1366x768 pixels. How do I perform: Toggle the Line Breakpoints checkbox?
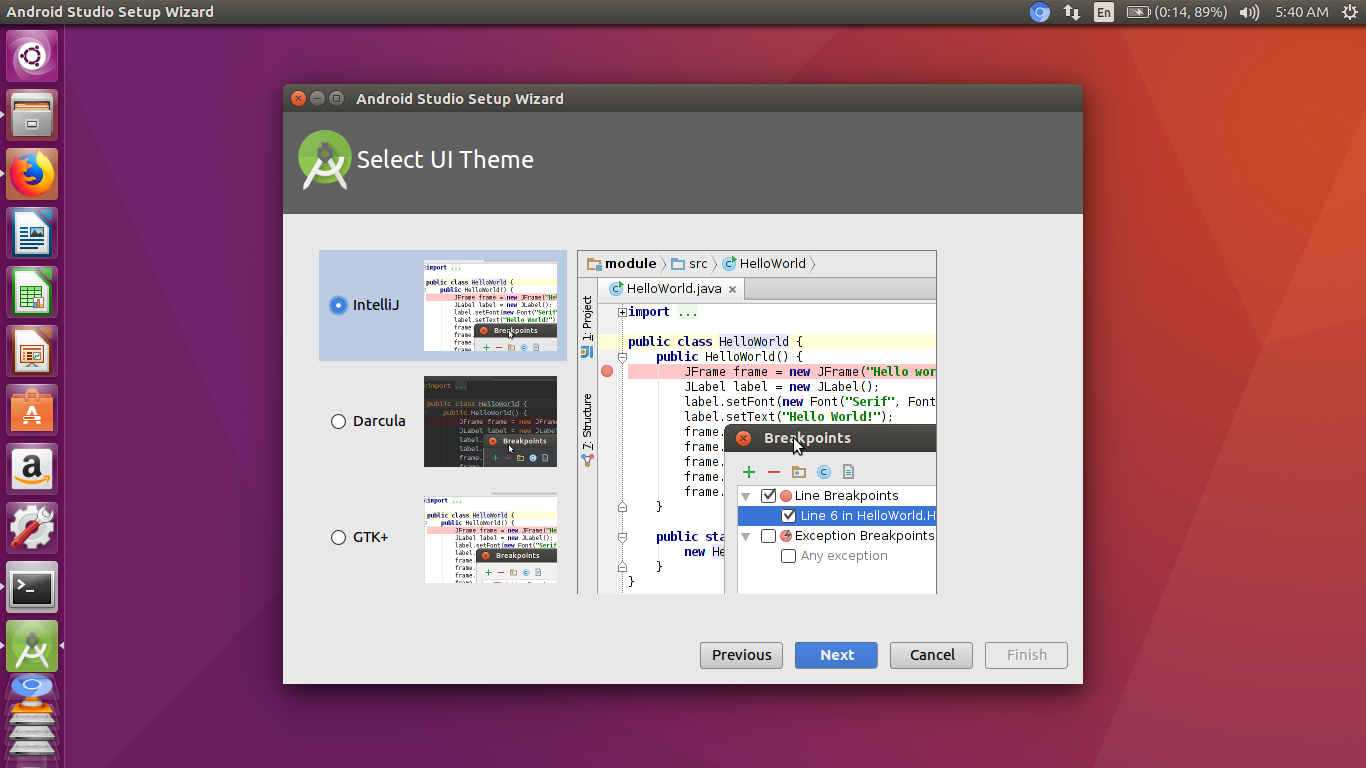[769, 496]
